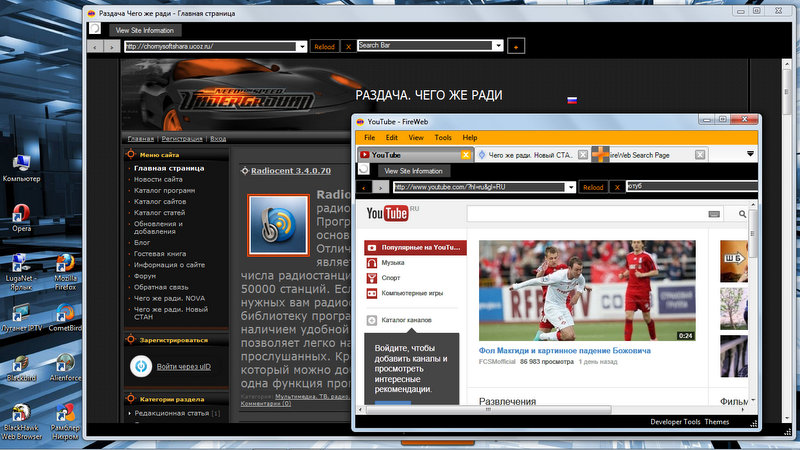Open Новости сайта in site menu
The width and height of the screenshot is (800, 450).
click(158, 180)
